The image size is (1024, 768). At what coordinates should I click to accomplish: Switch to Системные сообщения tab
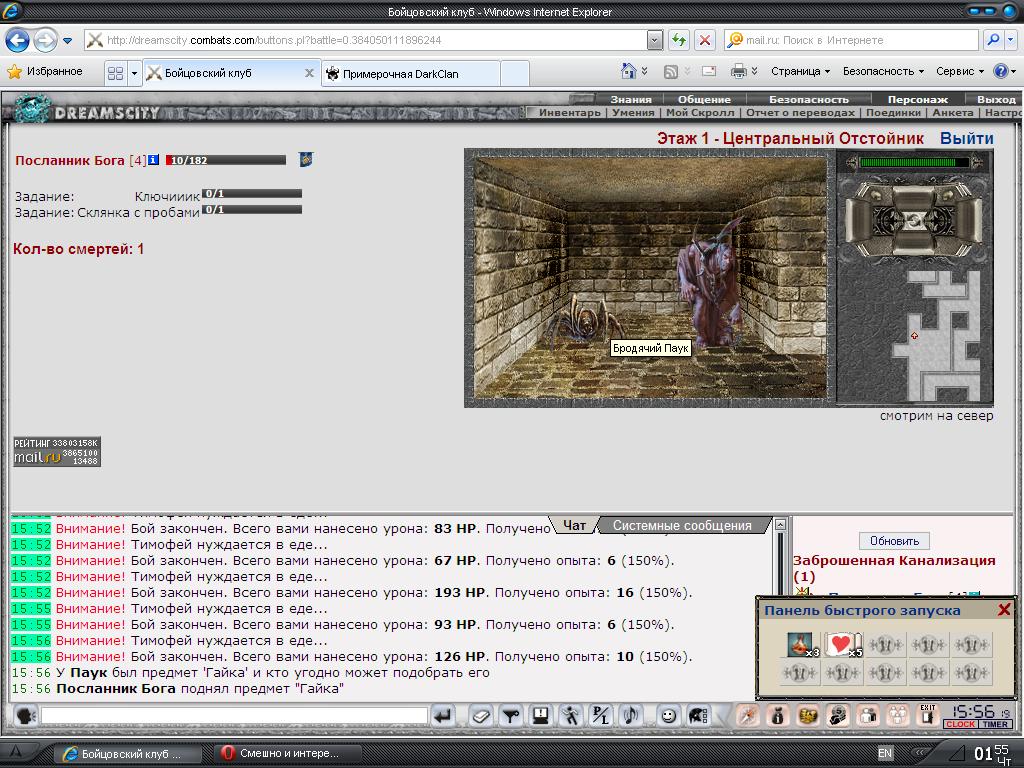click(682, 526)
